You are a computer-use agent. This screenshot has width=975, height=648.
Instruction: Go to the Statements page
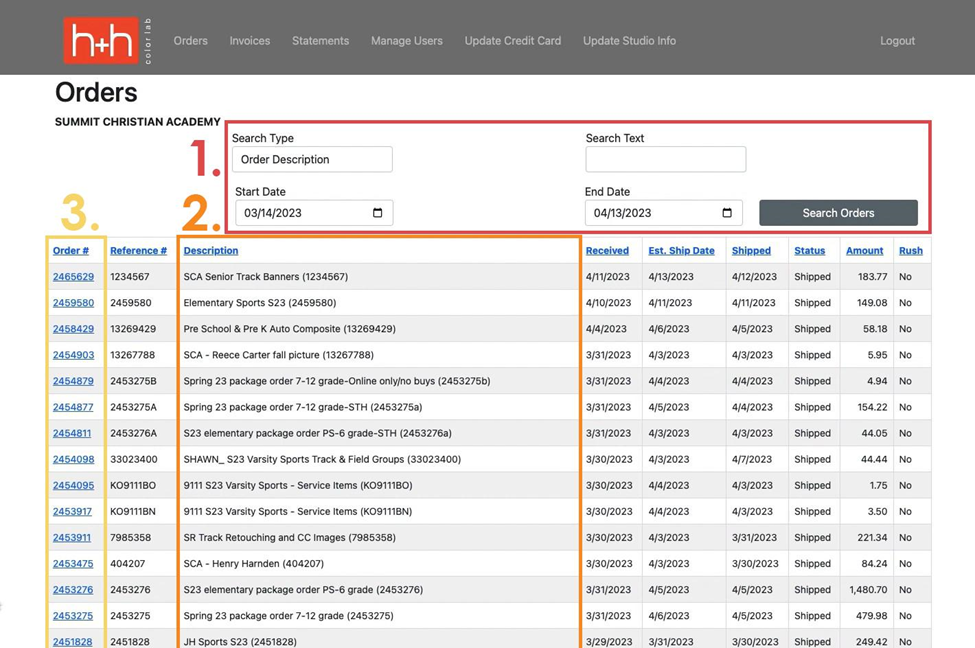coord(320,41)
